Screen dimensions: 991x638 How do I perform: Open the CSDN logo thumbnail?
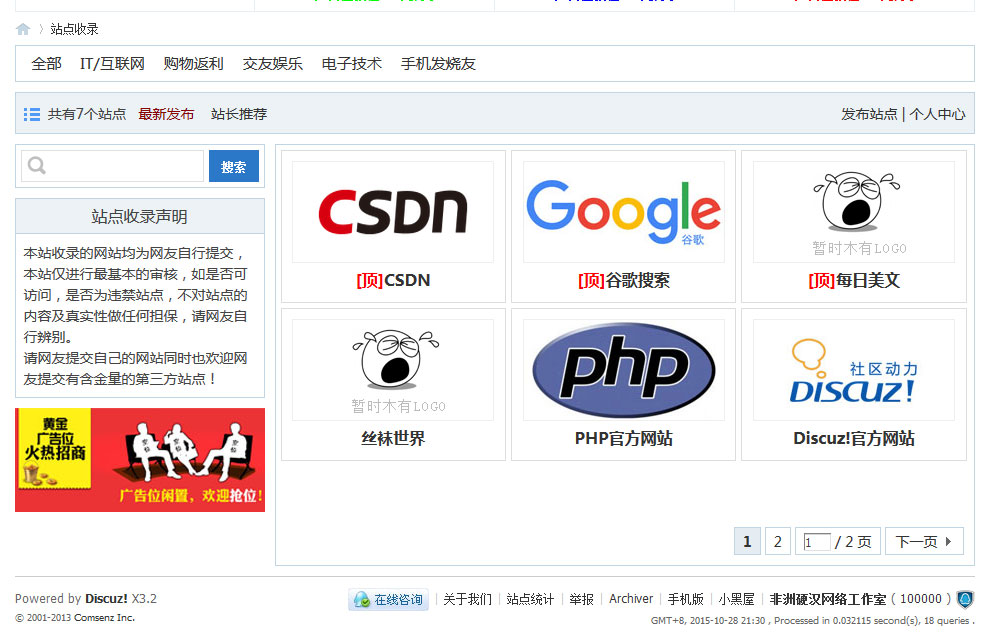(x=392, y=212)
